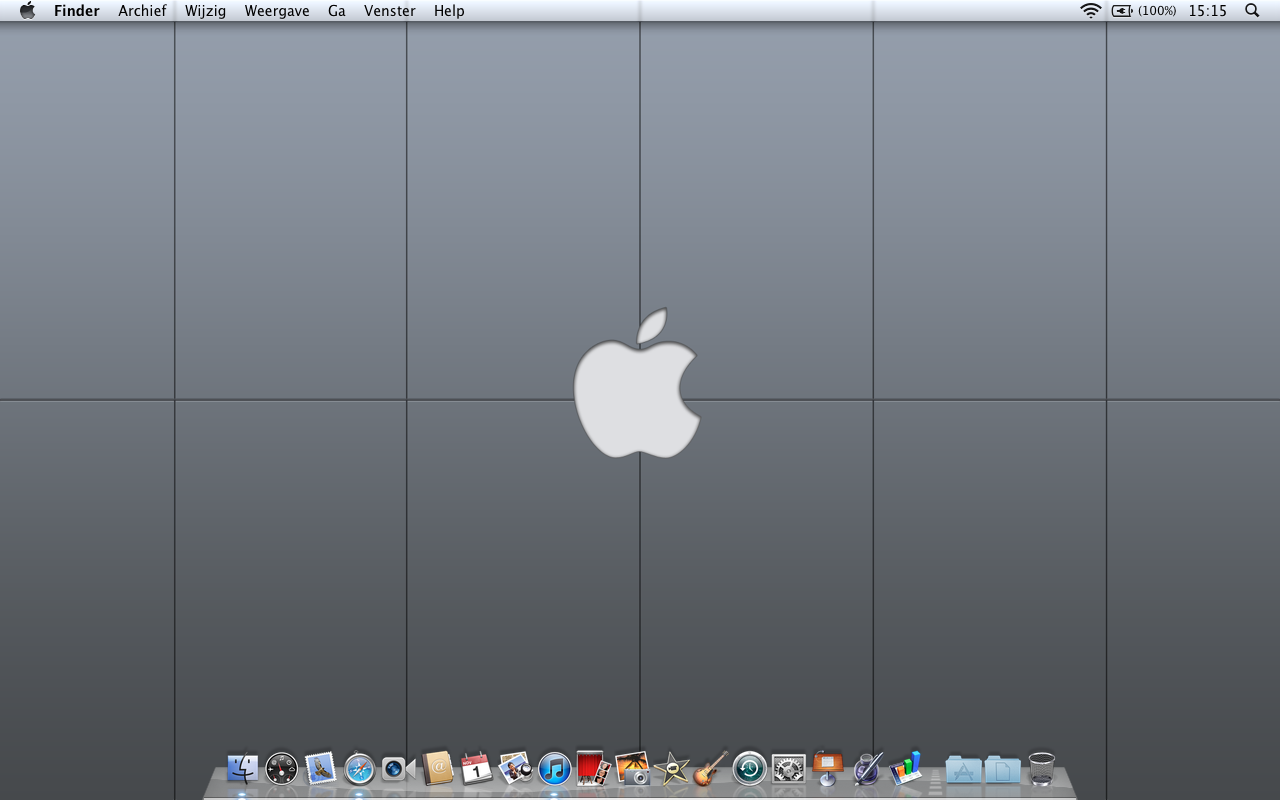Open the Wijzig menu
The height and width of the screenshot is (800, 1280).
205,11
